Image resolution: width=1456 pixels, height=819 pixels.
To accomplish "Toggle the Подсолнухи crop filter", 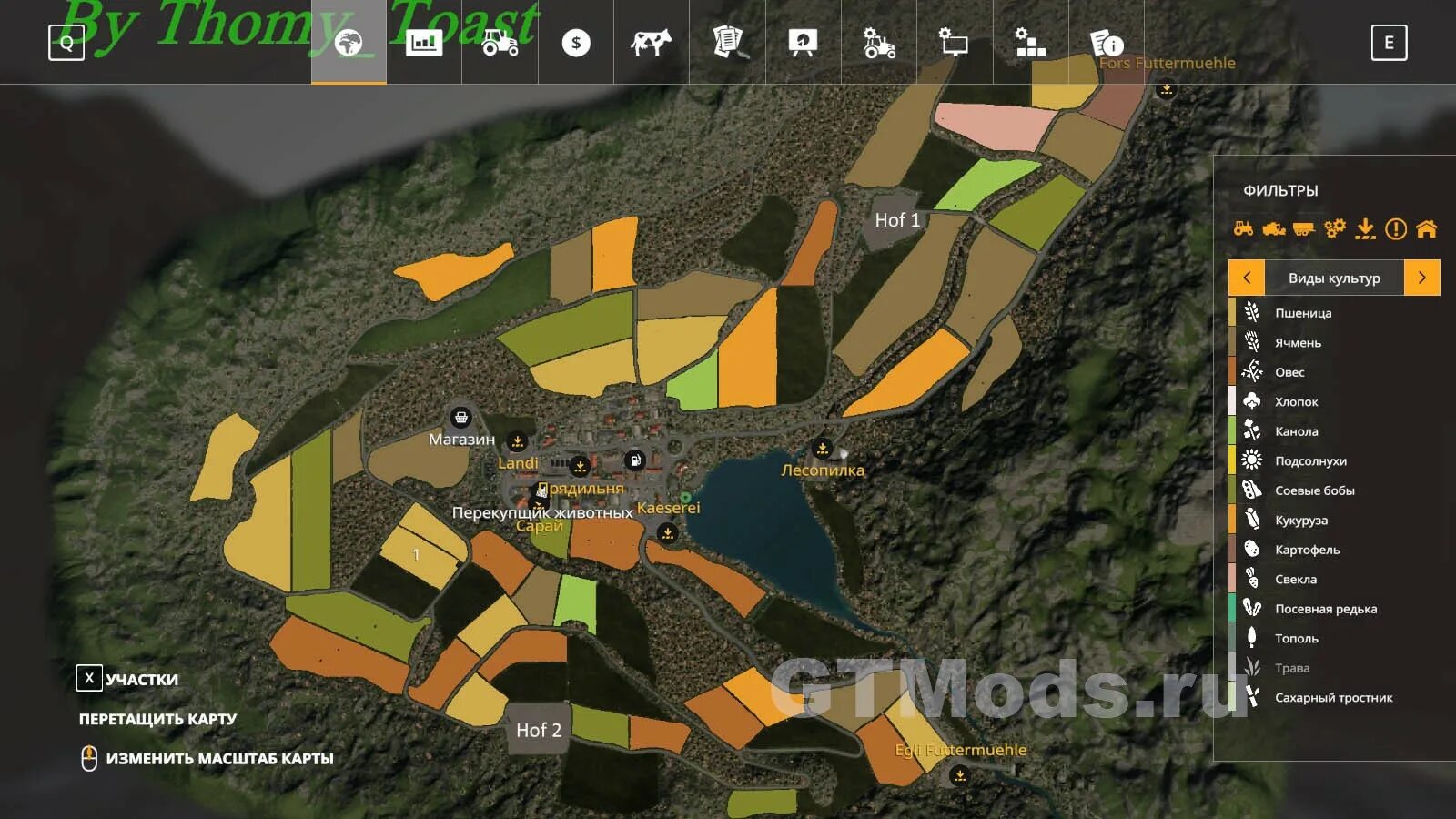I will click(x=1335, y=460).
